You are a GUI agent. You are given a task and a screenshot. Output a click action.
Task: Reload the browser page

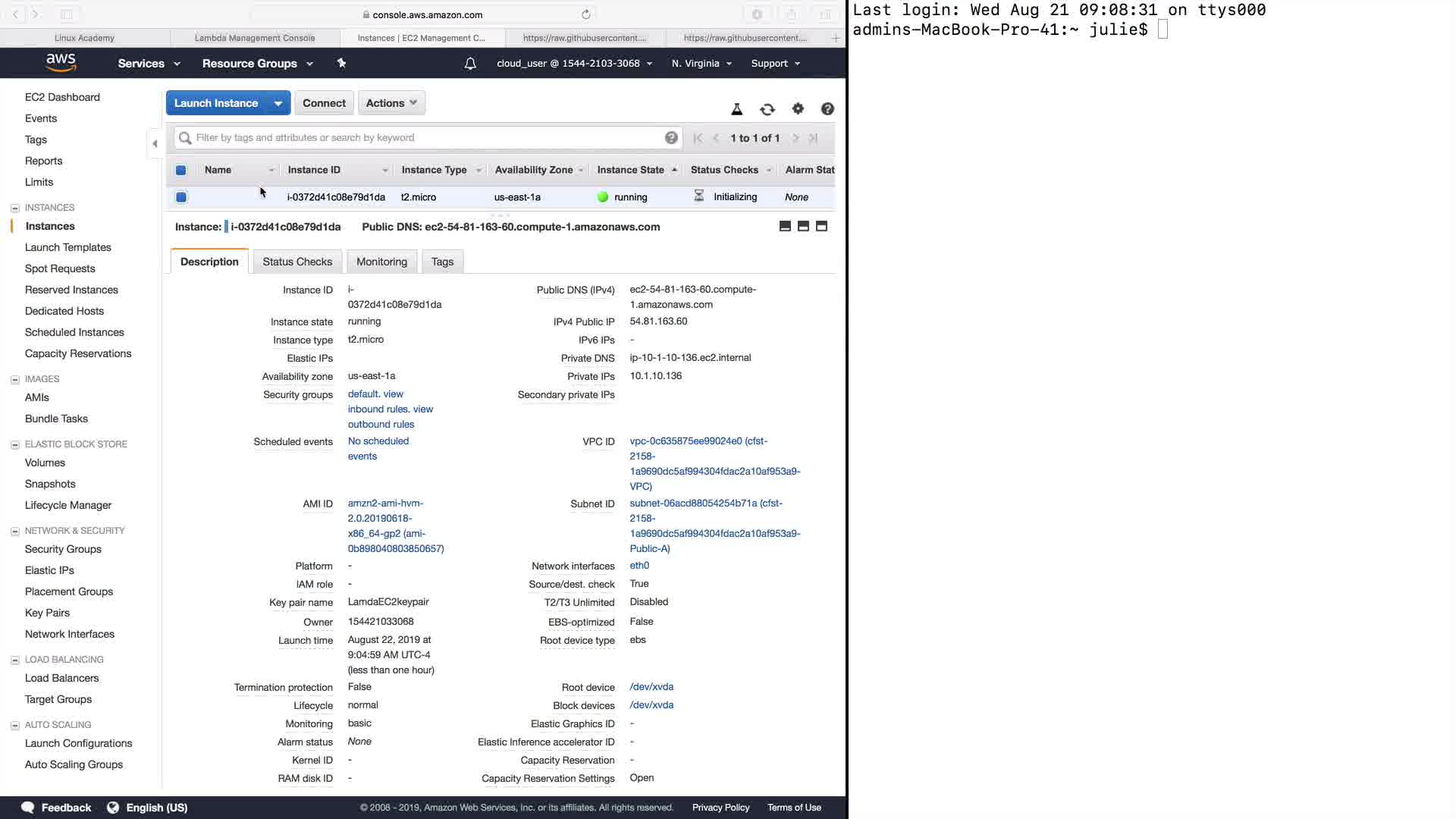click(585, 14)
